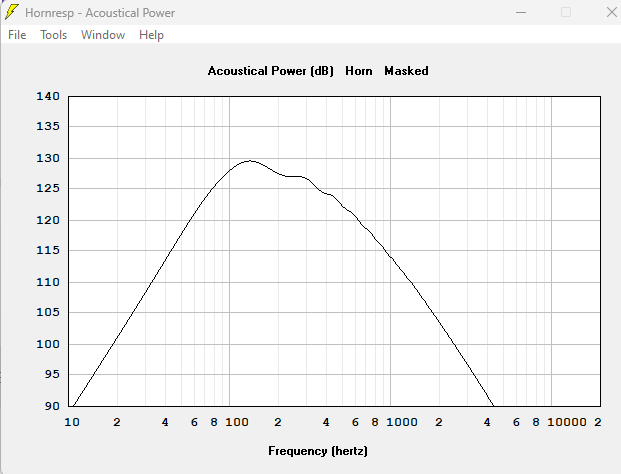Click the 1000 Hz x-axis label
Image resolution: width=621 pixels, height=474 pixels.
[x=402, y=422]
